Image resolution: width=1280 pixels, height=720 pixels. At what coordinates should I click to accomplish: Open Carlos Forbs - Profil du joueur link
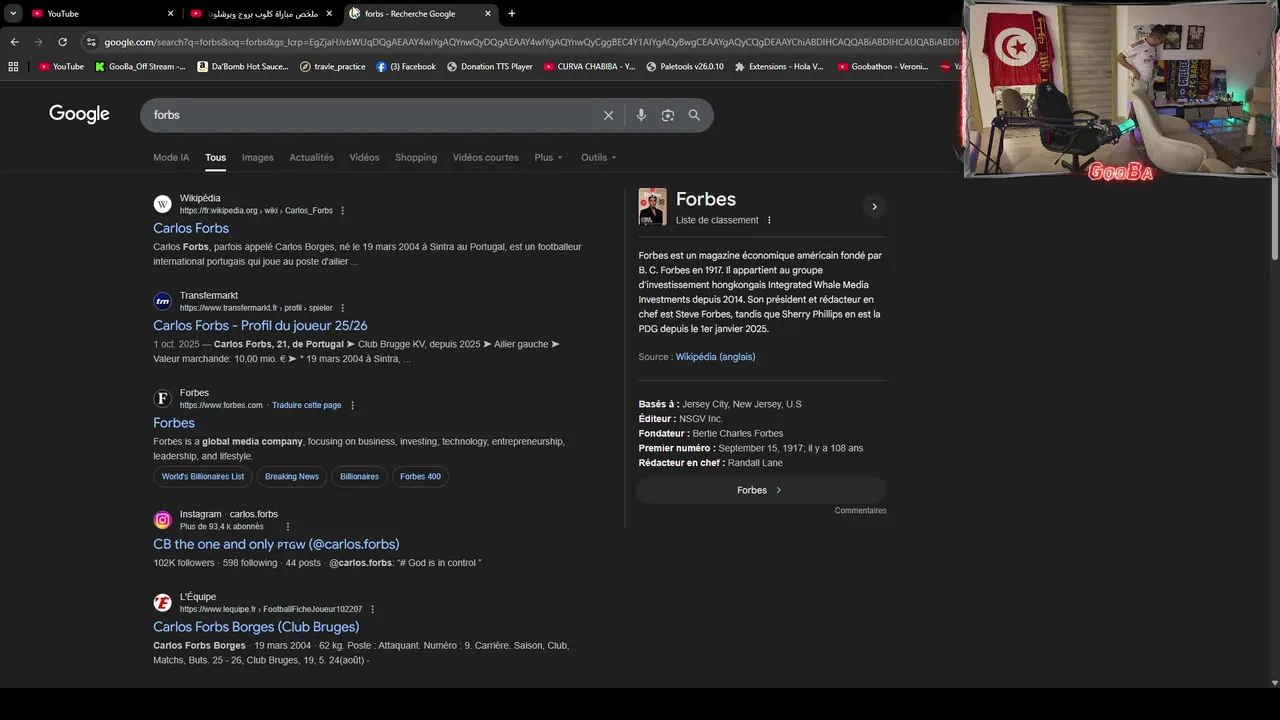[260, 325]
